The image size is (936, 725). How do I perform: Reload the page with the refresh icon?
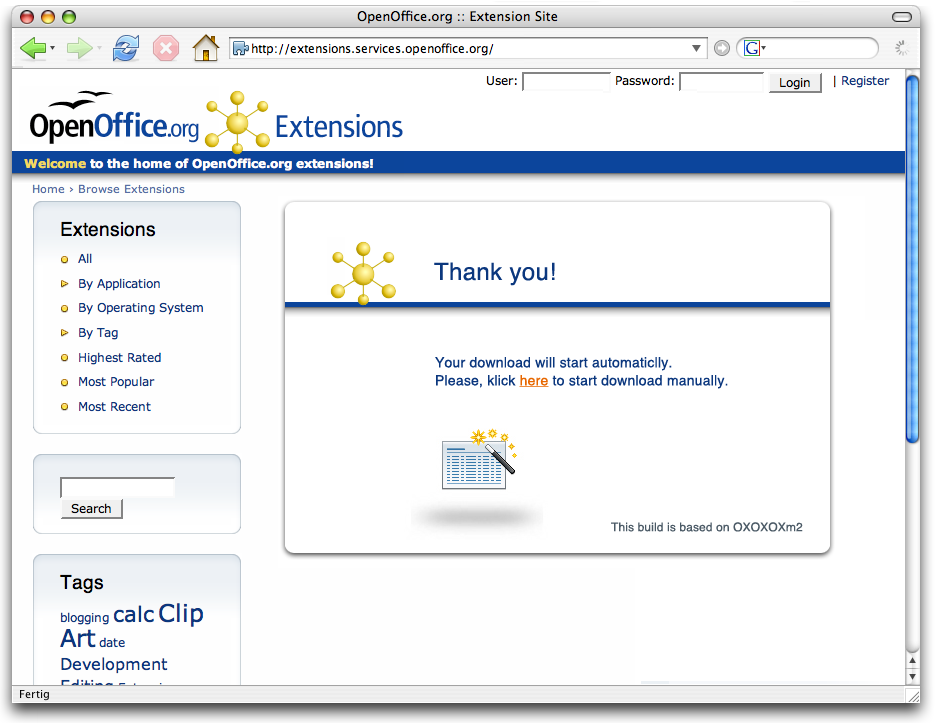(126, 48)
